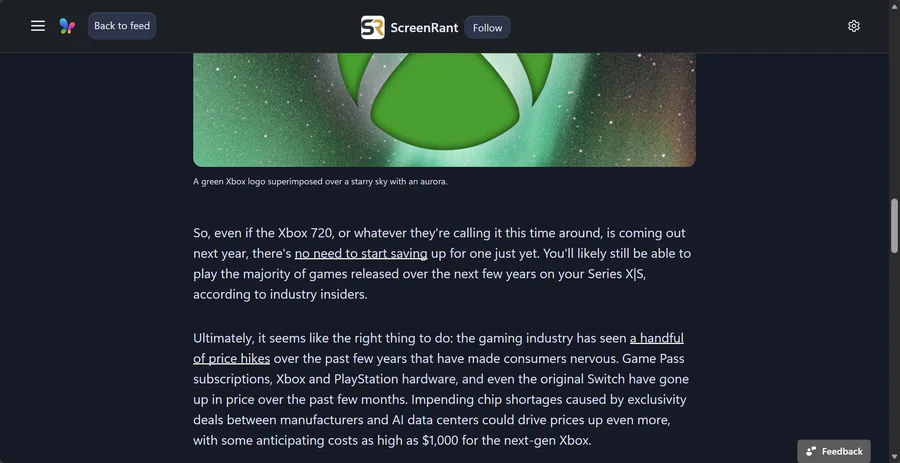Open the settings gear
The width and height of the screenshot is (900, 463).
pyautogui.click(x=854, y=26)
